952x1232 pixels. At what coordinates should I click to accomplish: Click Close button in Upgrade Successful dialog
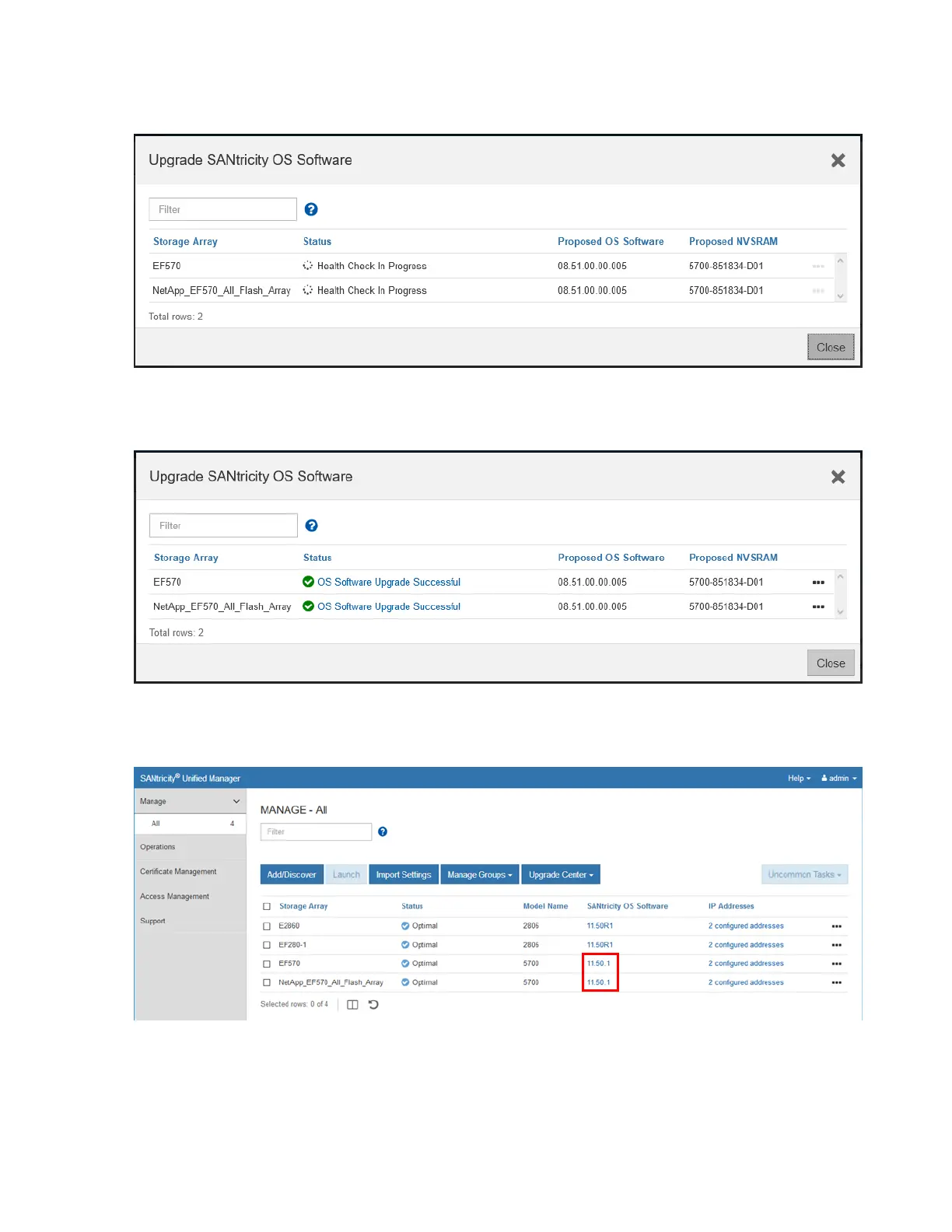coord(831,663)
